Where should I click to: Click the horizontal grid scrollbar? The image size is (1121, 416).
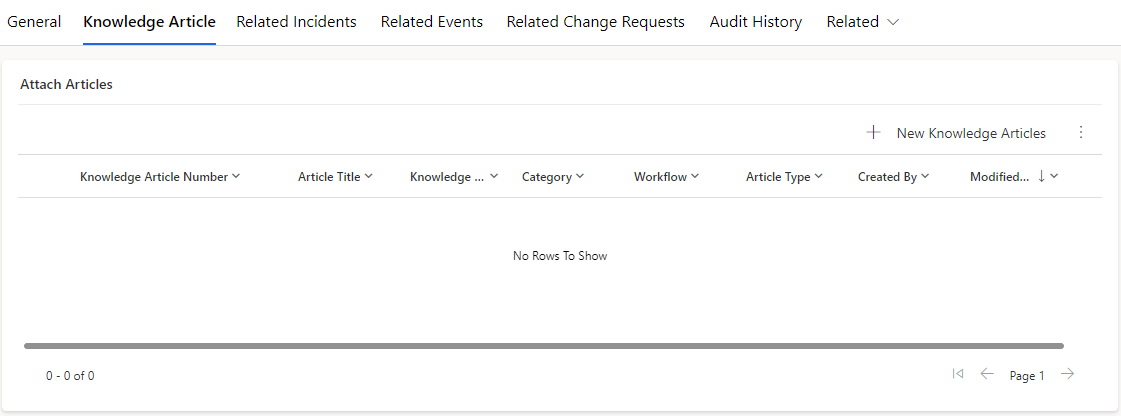[543, 346]
